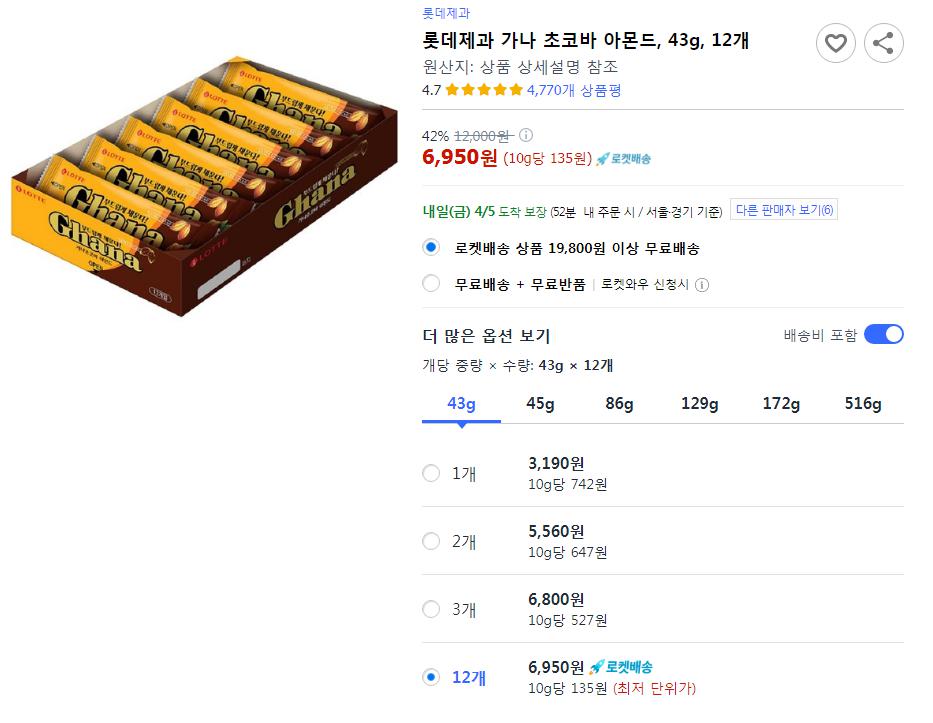The height and width of the screenshot is (723, 933).
Task: Click the info icon next to 로켓와우 신청시
Action: click(702, 285)
